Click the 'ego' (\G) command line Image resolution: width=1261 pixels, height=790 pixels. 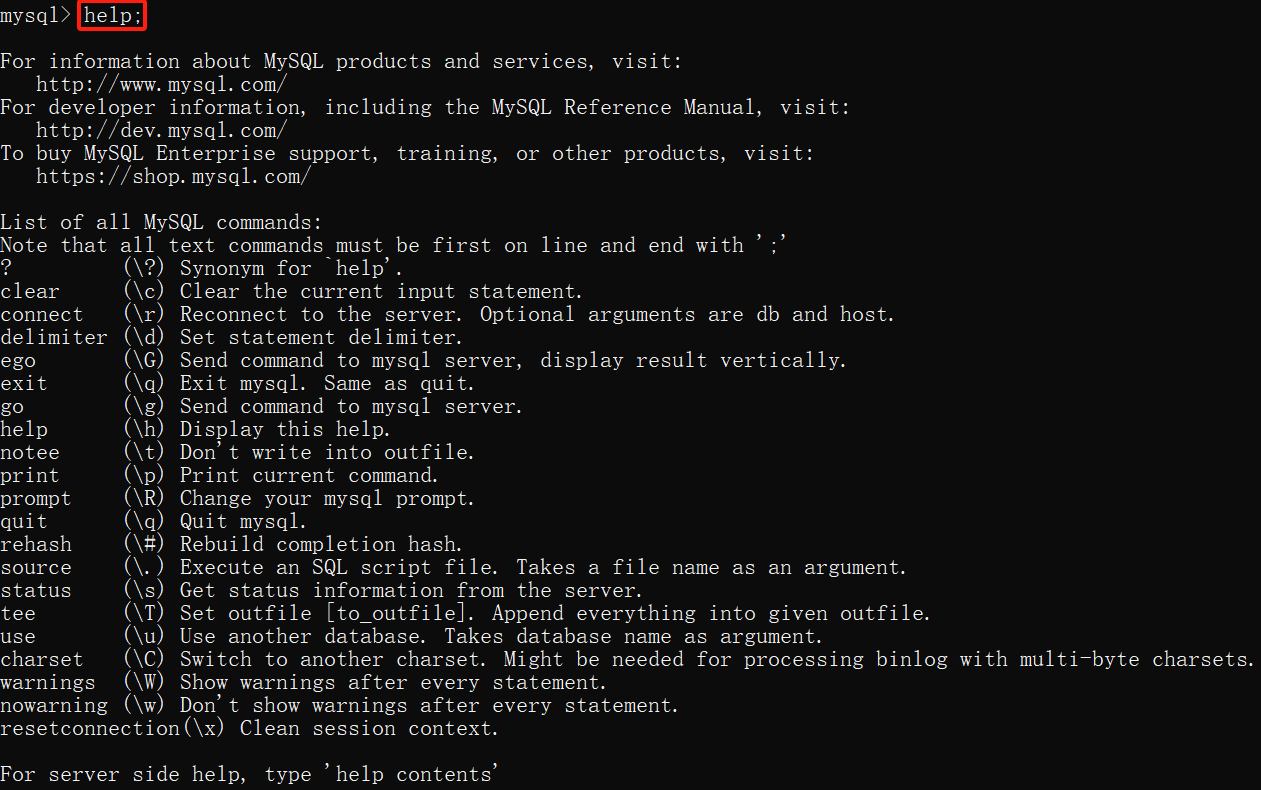(x=423, y=360)
